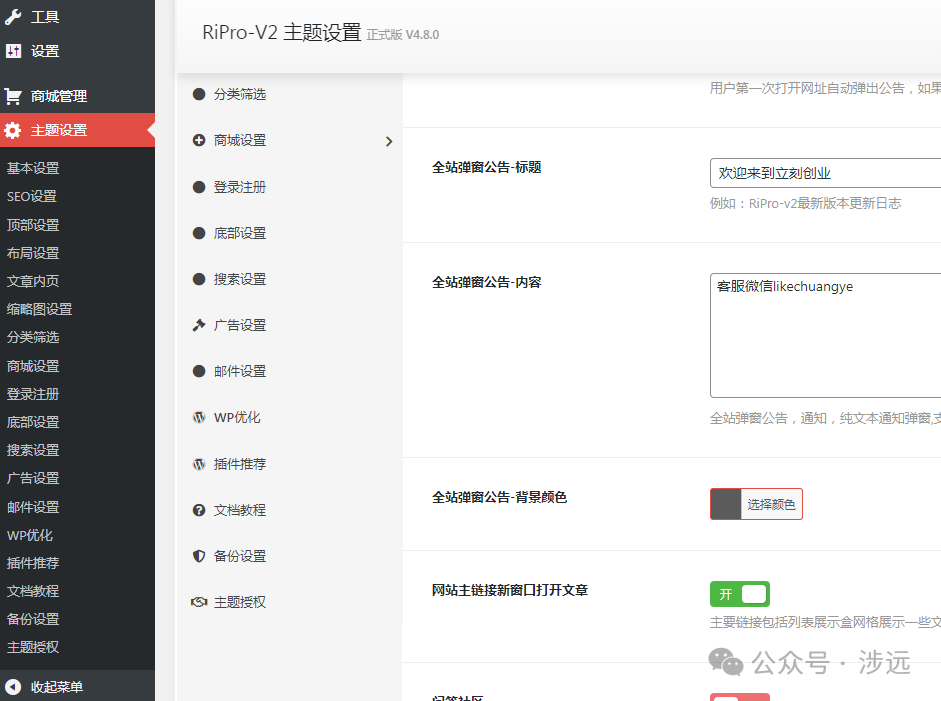Image resolution: width=941 pixels, height=701 pixels.
Task: Click the dot icon next to 底部设置 in panel
Action: point(199,233)
